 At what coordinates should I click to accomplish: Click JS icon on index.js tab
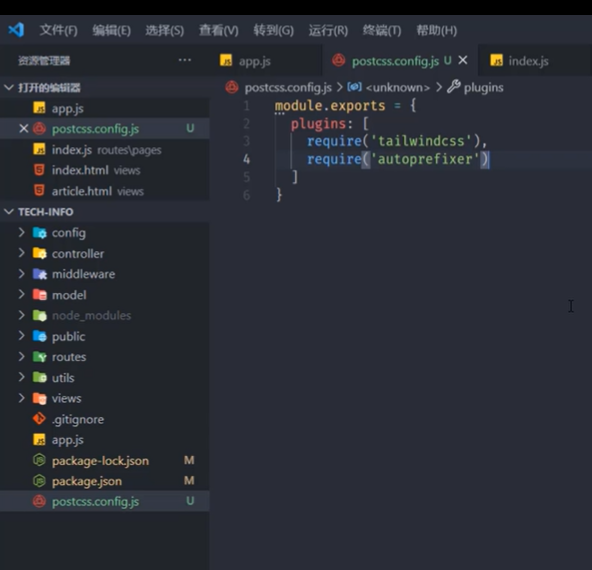pyautogui.click(x=496, y=60)
